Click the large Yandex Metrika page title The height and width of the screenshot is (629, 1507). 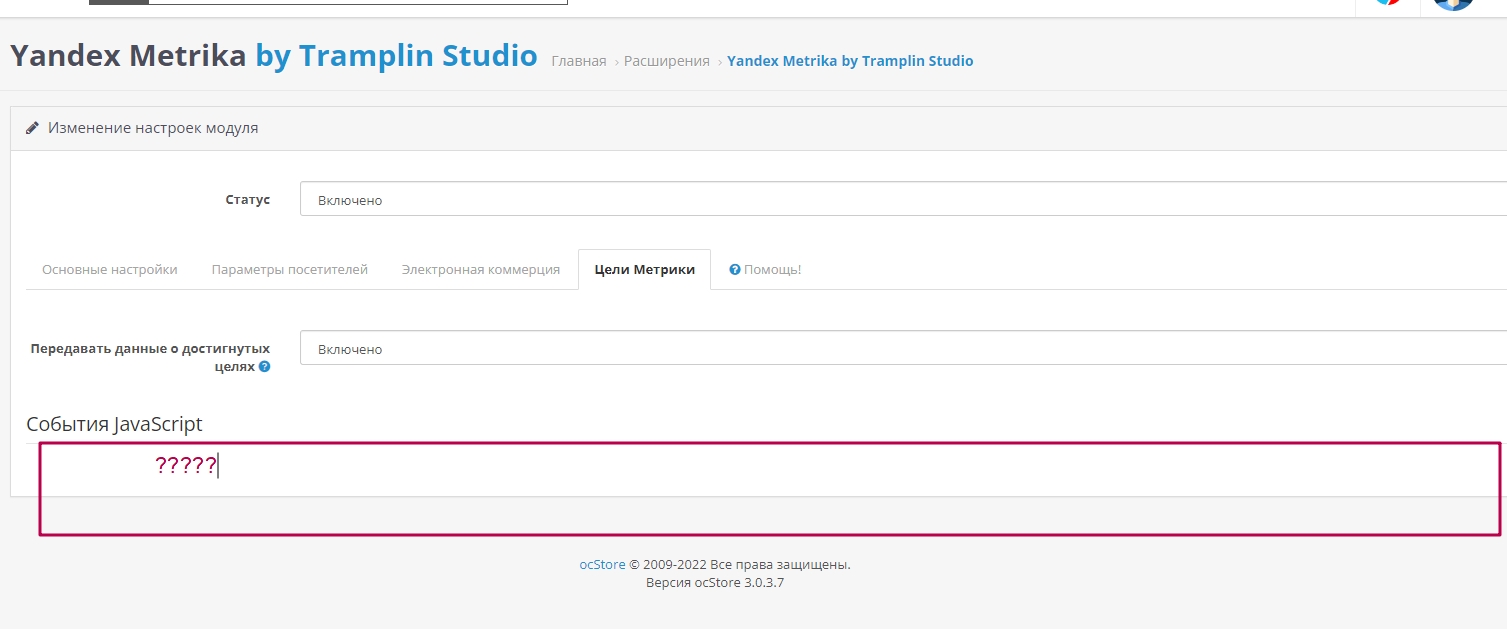coord(273,56)
